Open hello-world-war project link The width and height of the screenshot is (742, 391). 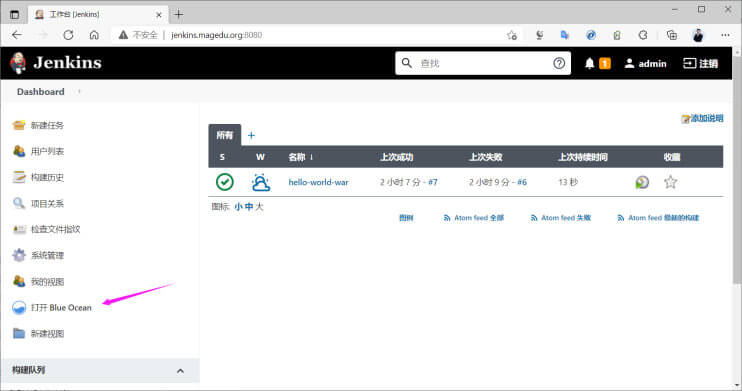pos(318,182)
